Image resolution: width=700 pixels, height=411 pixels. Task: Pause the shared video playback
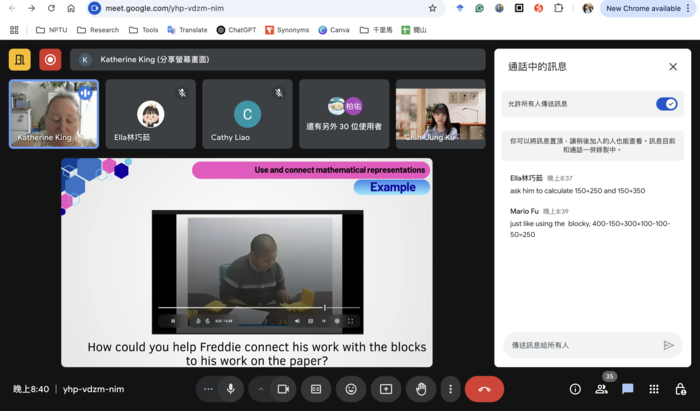pos(173,321)
